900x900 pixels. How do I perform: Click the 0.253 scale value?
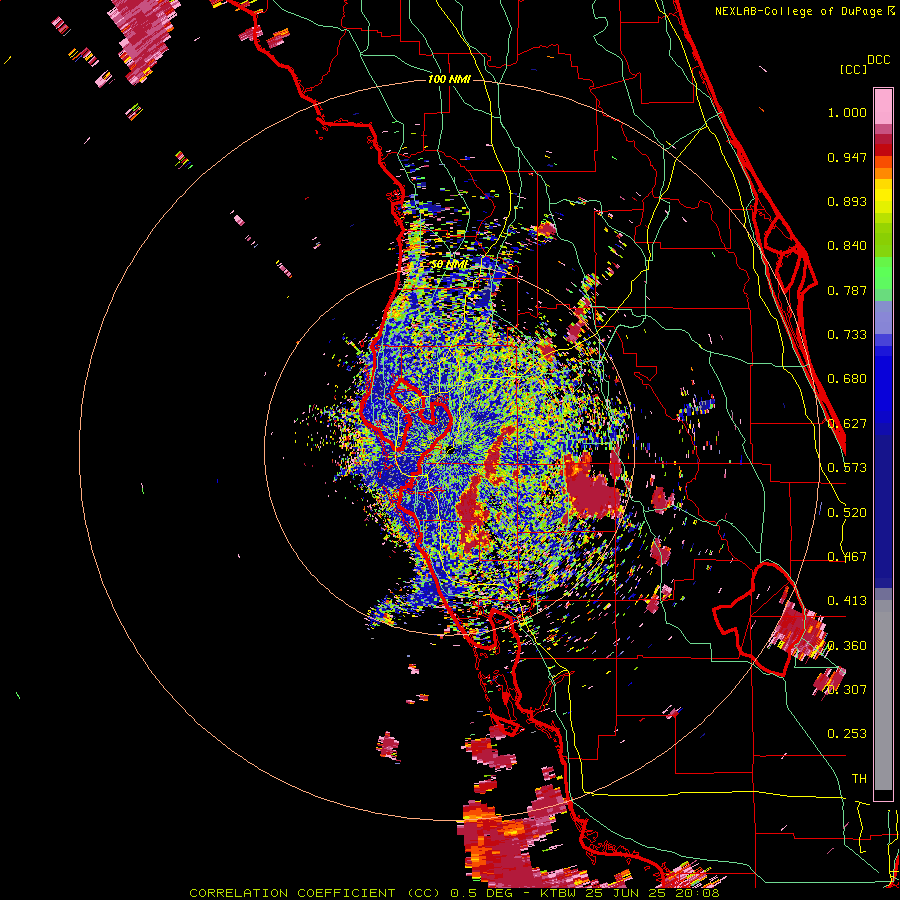[x=847, y=734]
